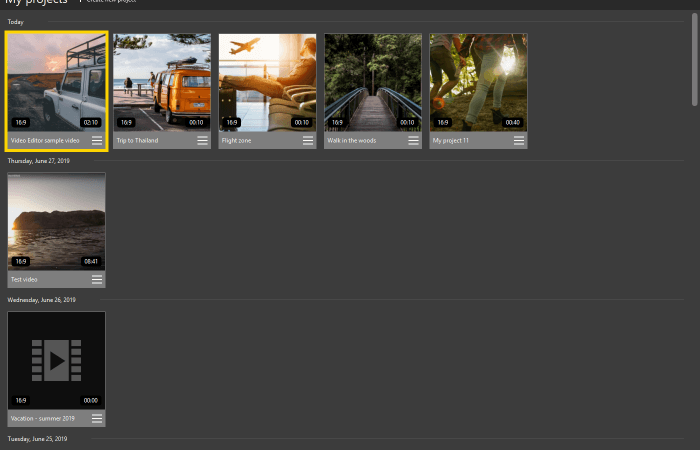Viewport: 700px width, 450px height.
Task: Select the Trip to Thailand thumbnail
Action: coord(162,83)
